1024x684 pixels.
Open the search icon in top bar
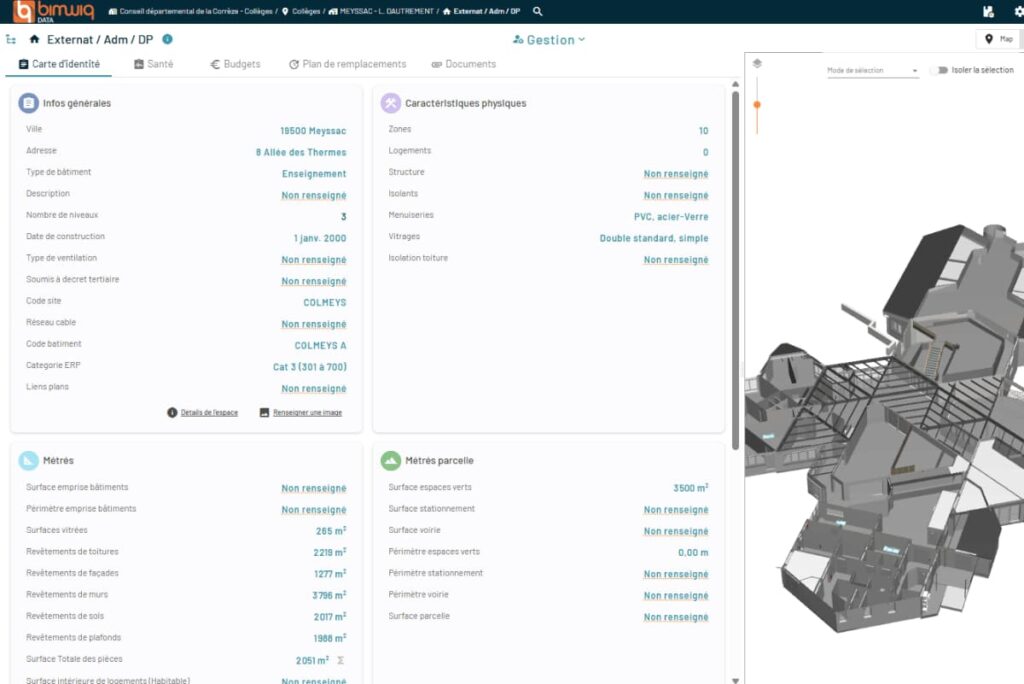click(537, 11)
